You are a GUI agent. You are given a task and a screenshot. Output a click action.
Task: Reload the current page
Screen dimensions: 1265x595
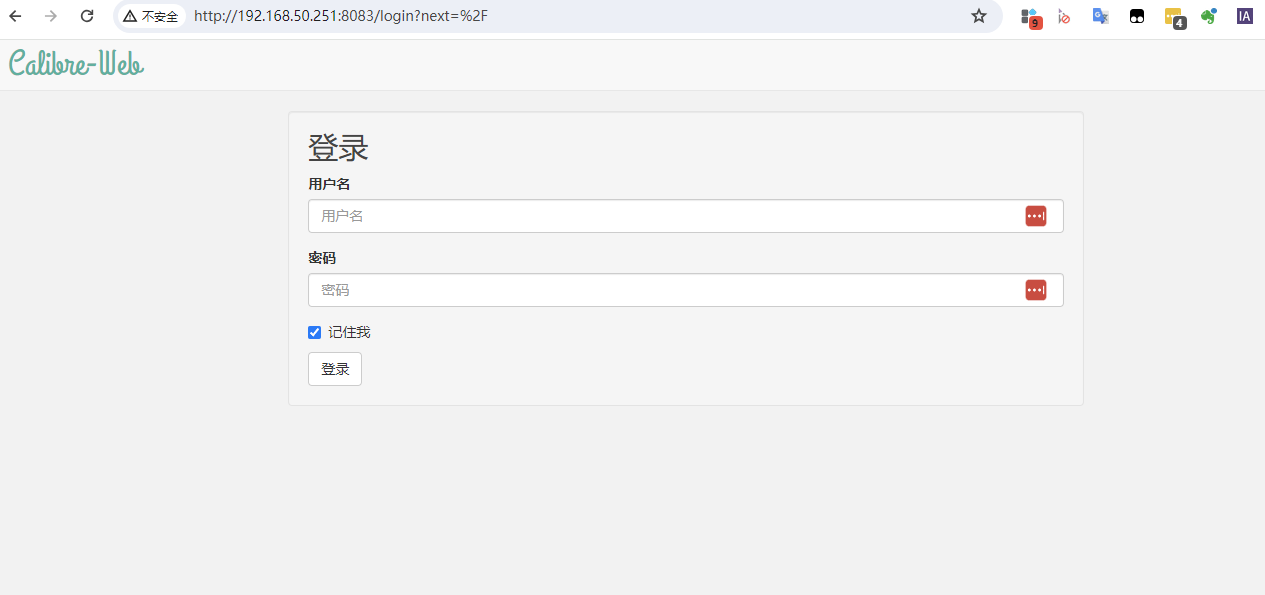(x=87, y=16)
